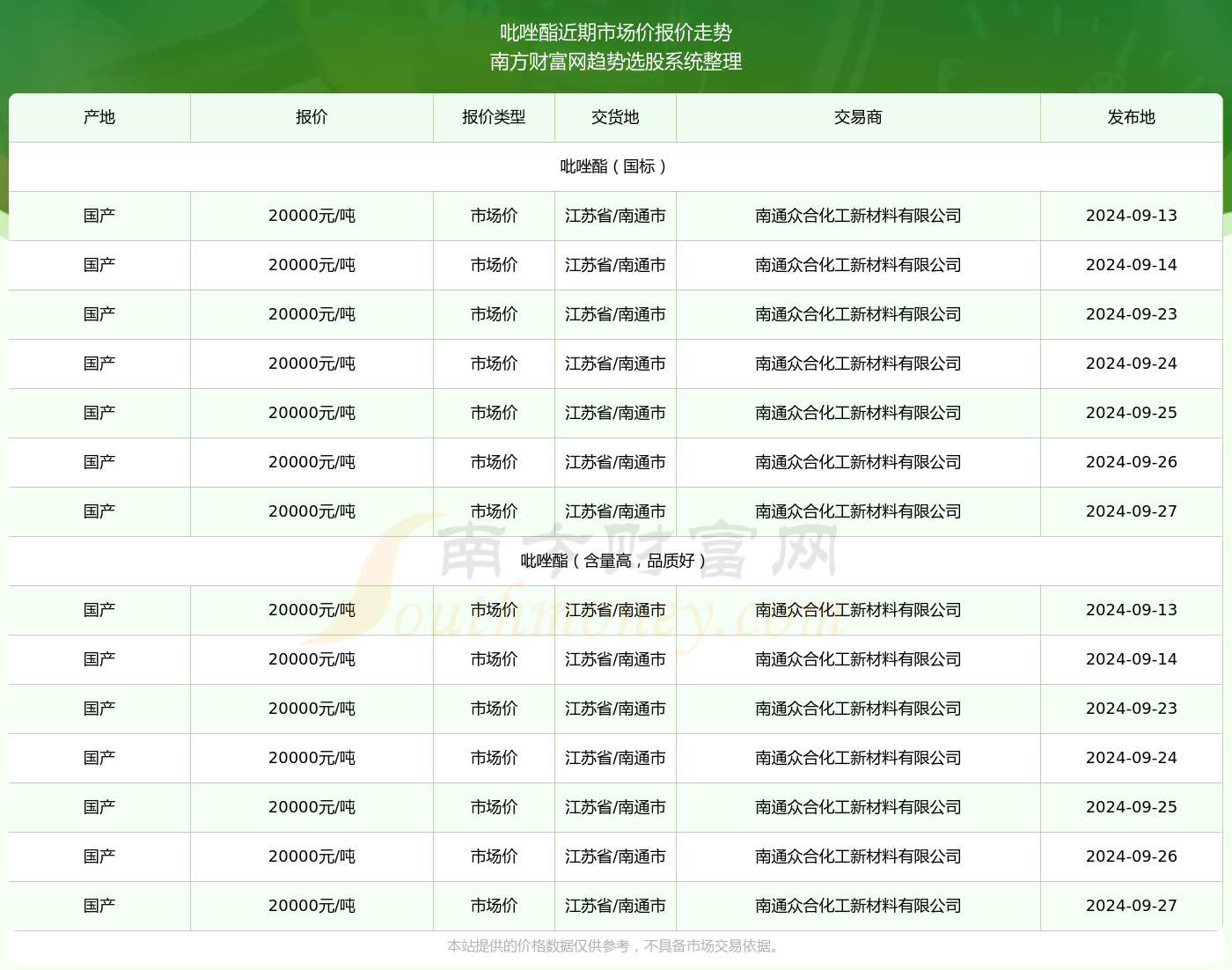Click the 发布地 column header

coord(1131,117)
